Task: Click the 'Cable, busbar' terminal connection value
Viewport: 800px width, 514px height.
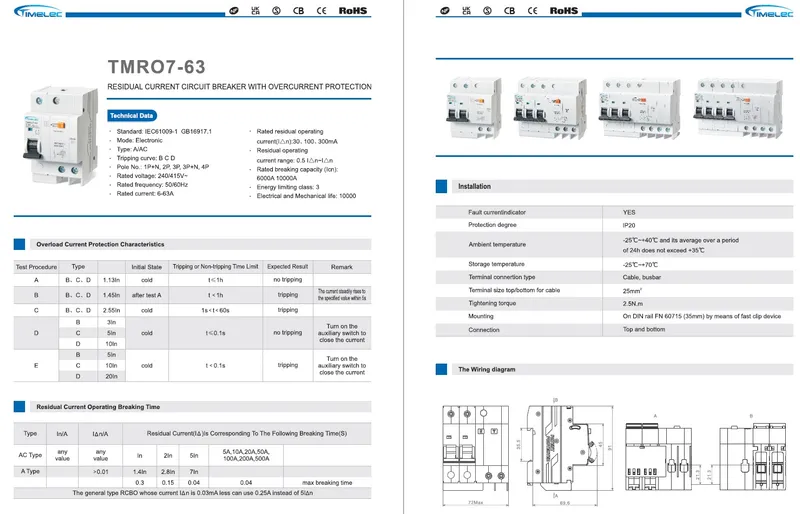Action: click(641, 277)
